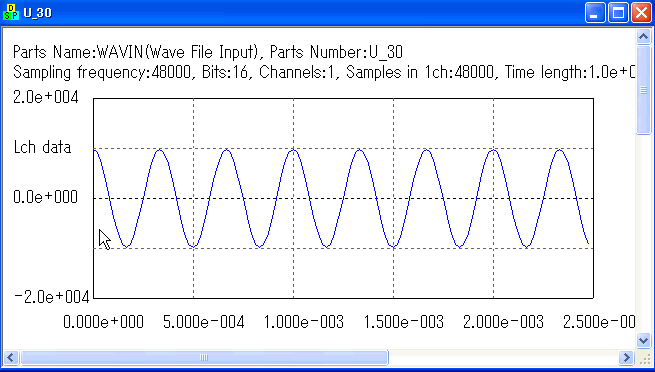Click empty horizontal scrollbar track right of thumb
Viewport: 655px width, 372px height.
click(503, 357)
